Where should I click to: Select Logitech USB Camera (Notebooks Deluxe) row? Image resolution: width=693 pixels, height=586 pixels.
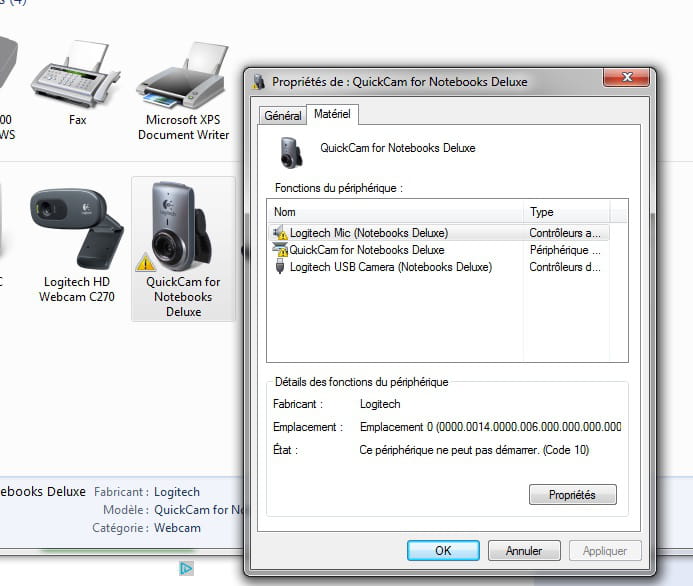438,267
